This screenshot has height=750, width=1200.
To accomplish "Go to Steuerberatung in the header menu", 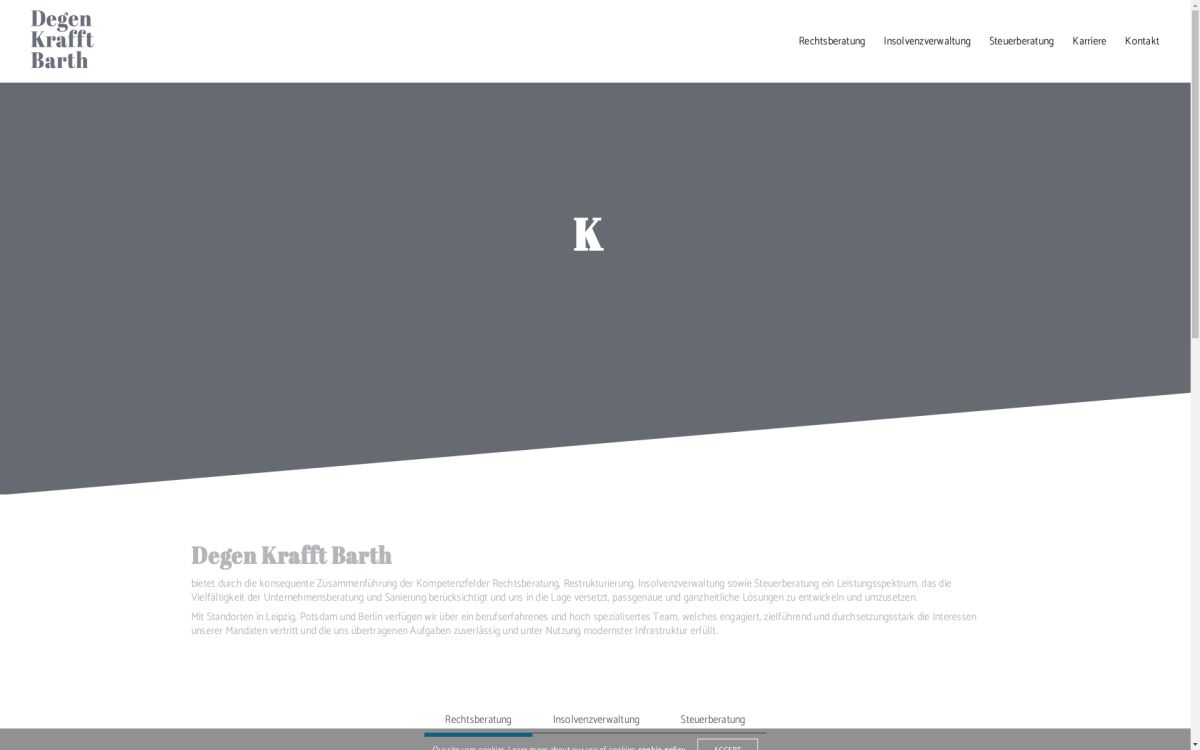I will pyautogui.click(x=1021, y=41).
